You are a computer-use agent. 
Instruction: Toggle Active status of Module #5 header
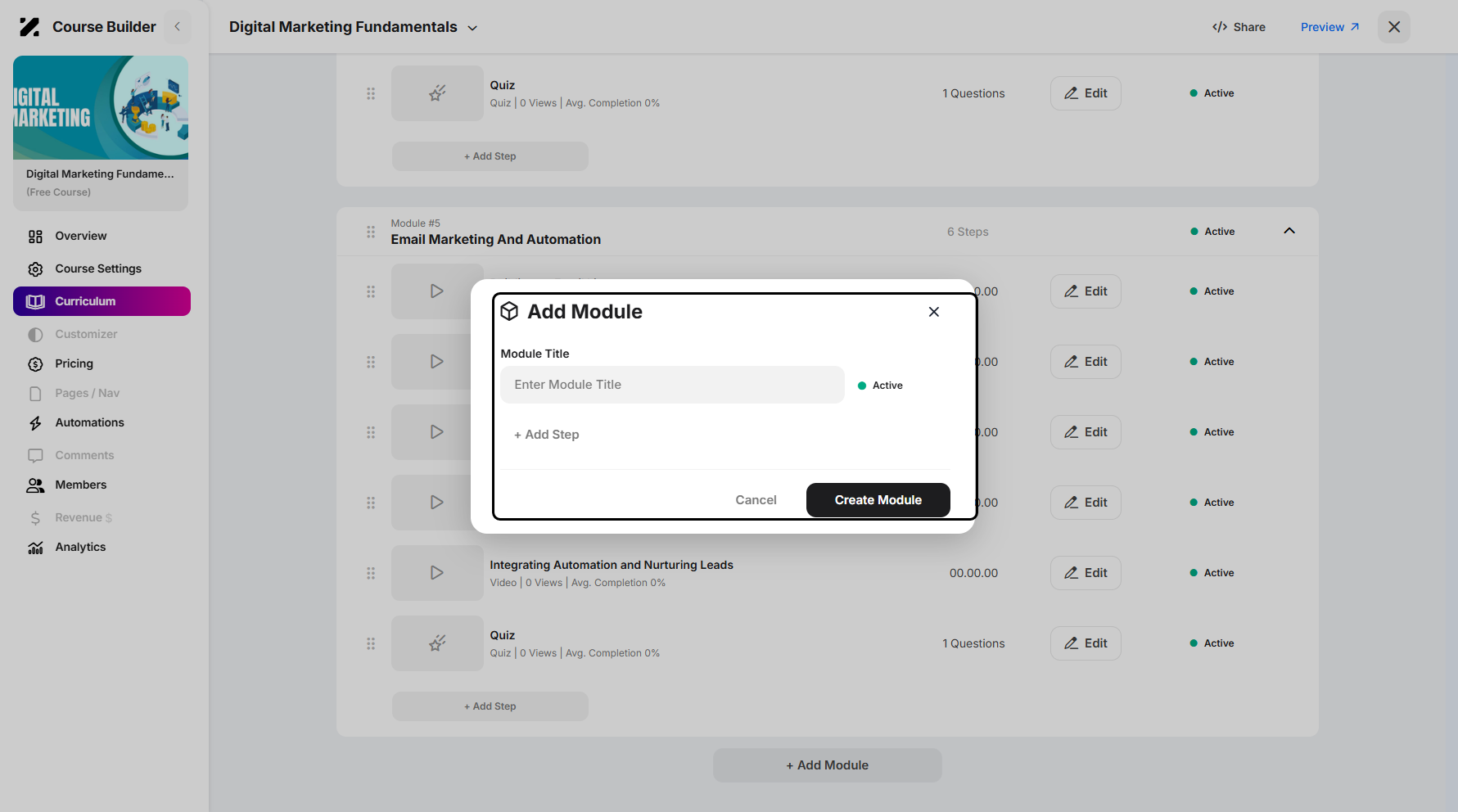1212,232
